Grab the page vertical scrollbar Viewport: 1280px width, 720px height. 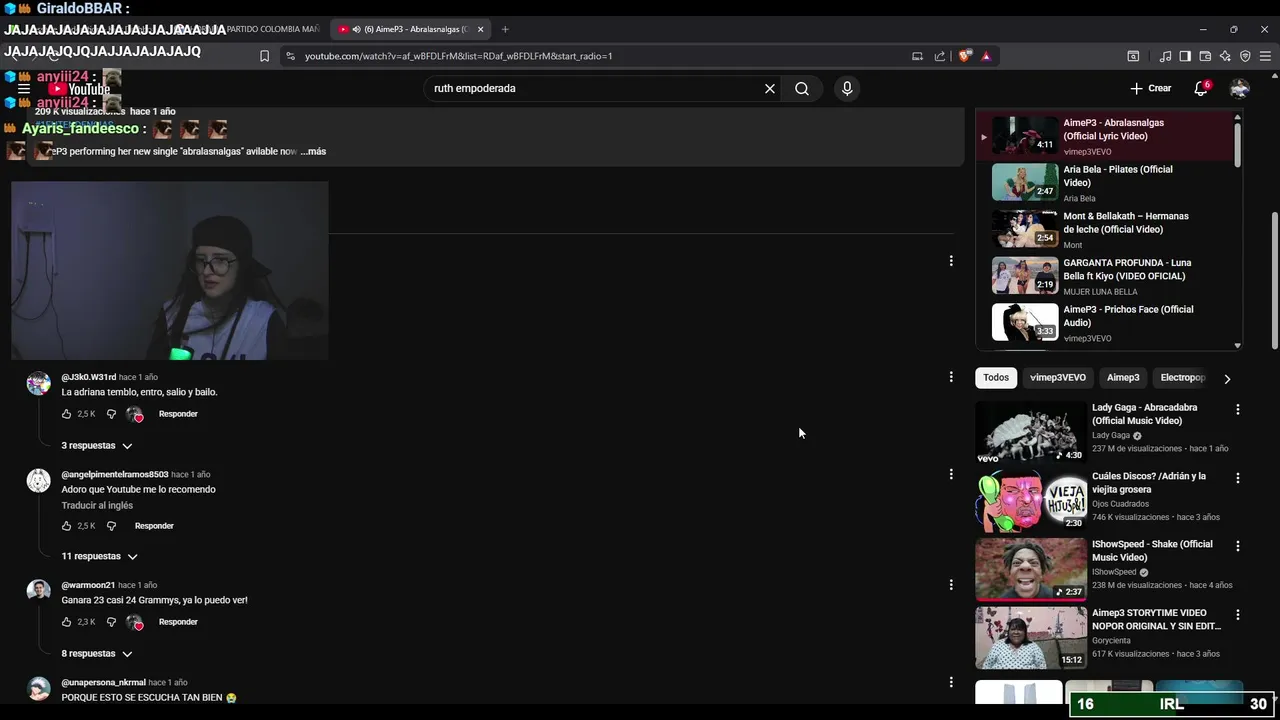[1274, 280]
